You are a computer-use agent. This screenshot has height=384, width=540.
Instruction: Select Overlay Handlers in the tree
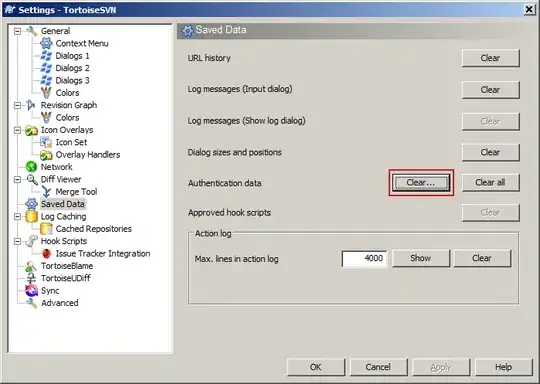pyautogui.click(x=88, y=155)
